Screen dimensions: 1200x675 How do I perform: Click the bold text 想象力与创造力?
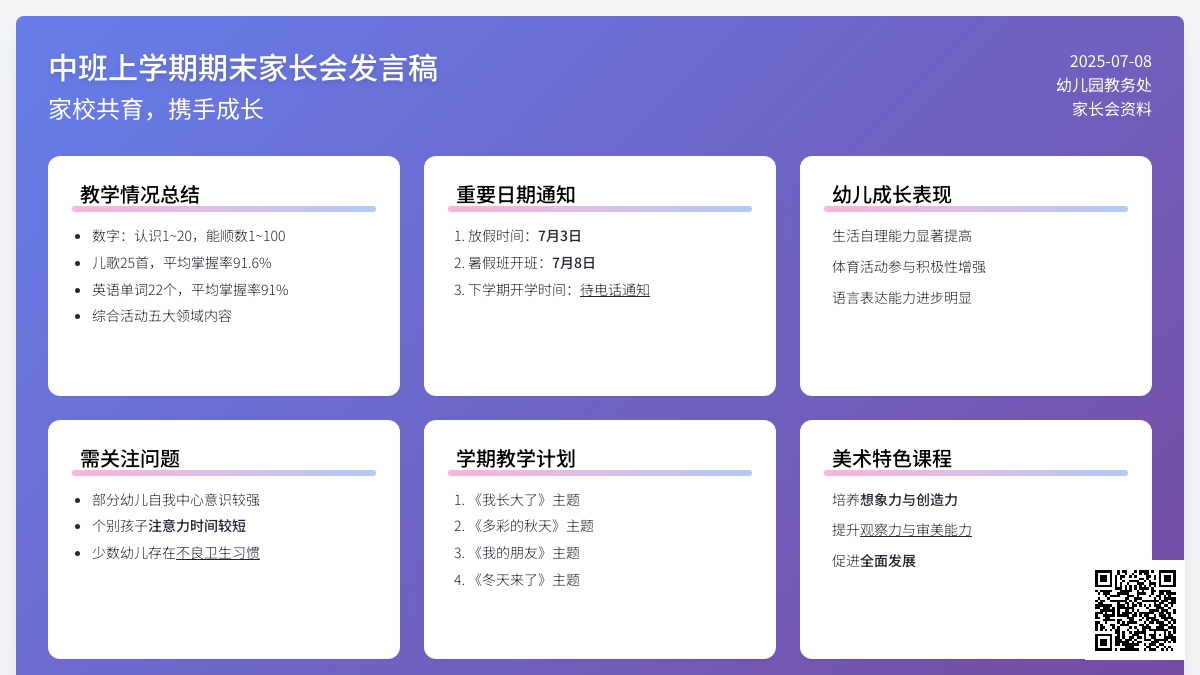[909, 500]
